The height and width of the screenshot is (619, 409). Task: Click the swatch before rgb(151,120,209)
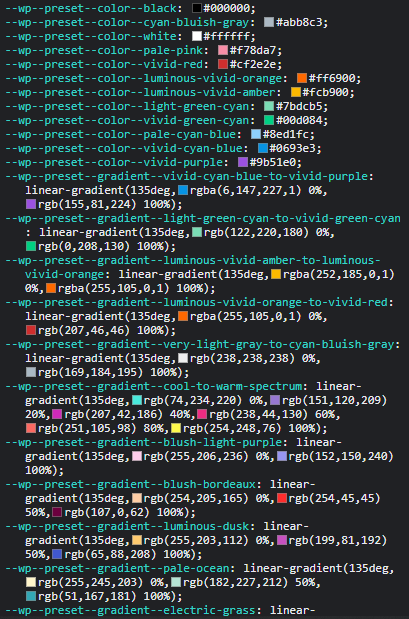click(x=276, y=400)
